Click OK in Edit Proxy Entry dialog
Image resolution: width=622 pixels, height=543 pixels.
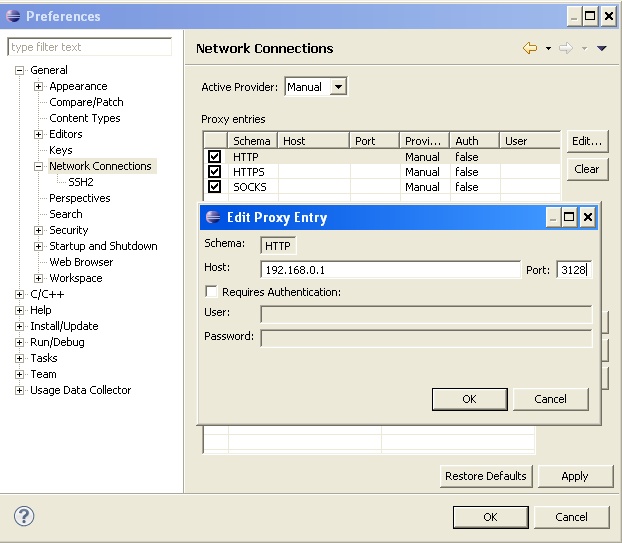click(469, 399)
